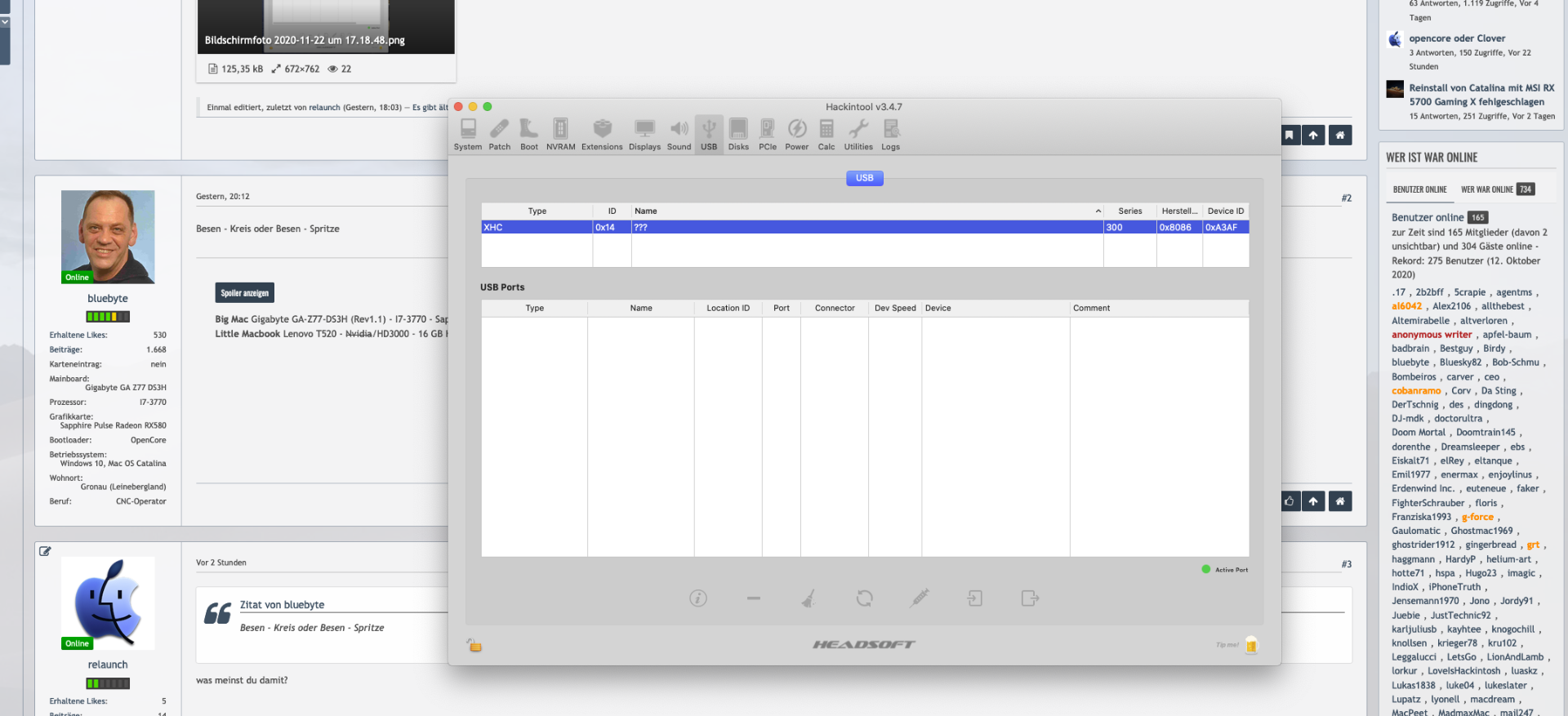Click the lock icon in Hackintool's footer
The width and height of the screenshot is (1568, 716).
[474, 645]
